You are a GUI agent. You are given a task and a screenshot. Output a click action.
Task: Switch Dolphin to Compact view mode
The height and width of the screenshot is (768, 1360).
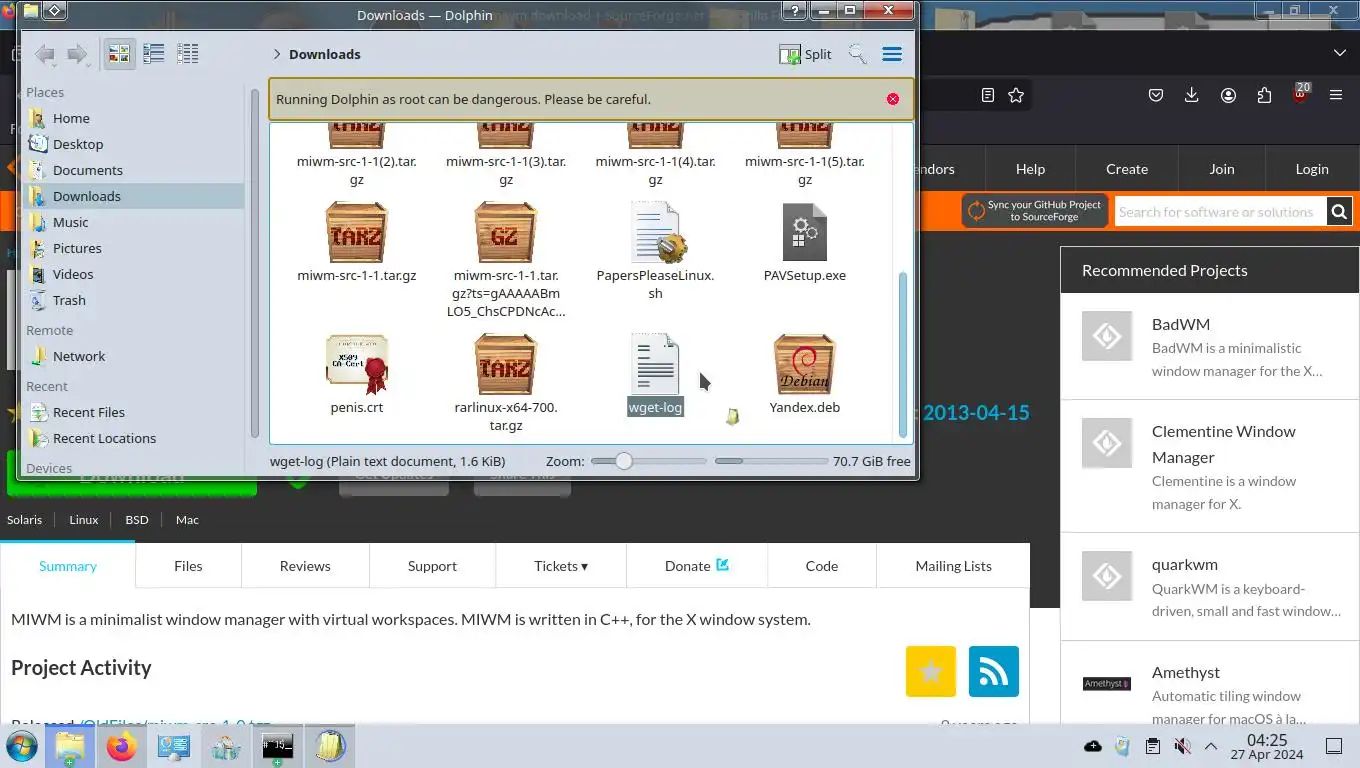[x=153, y=54]
